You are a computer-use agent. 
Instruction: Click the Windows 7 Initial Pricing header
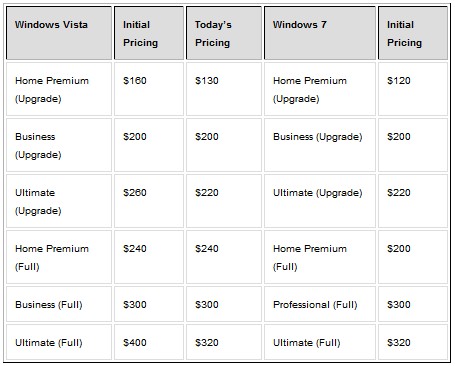(x=413, y=33)
